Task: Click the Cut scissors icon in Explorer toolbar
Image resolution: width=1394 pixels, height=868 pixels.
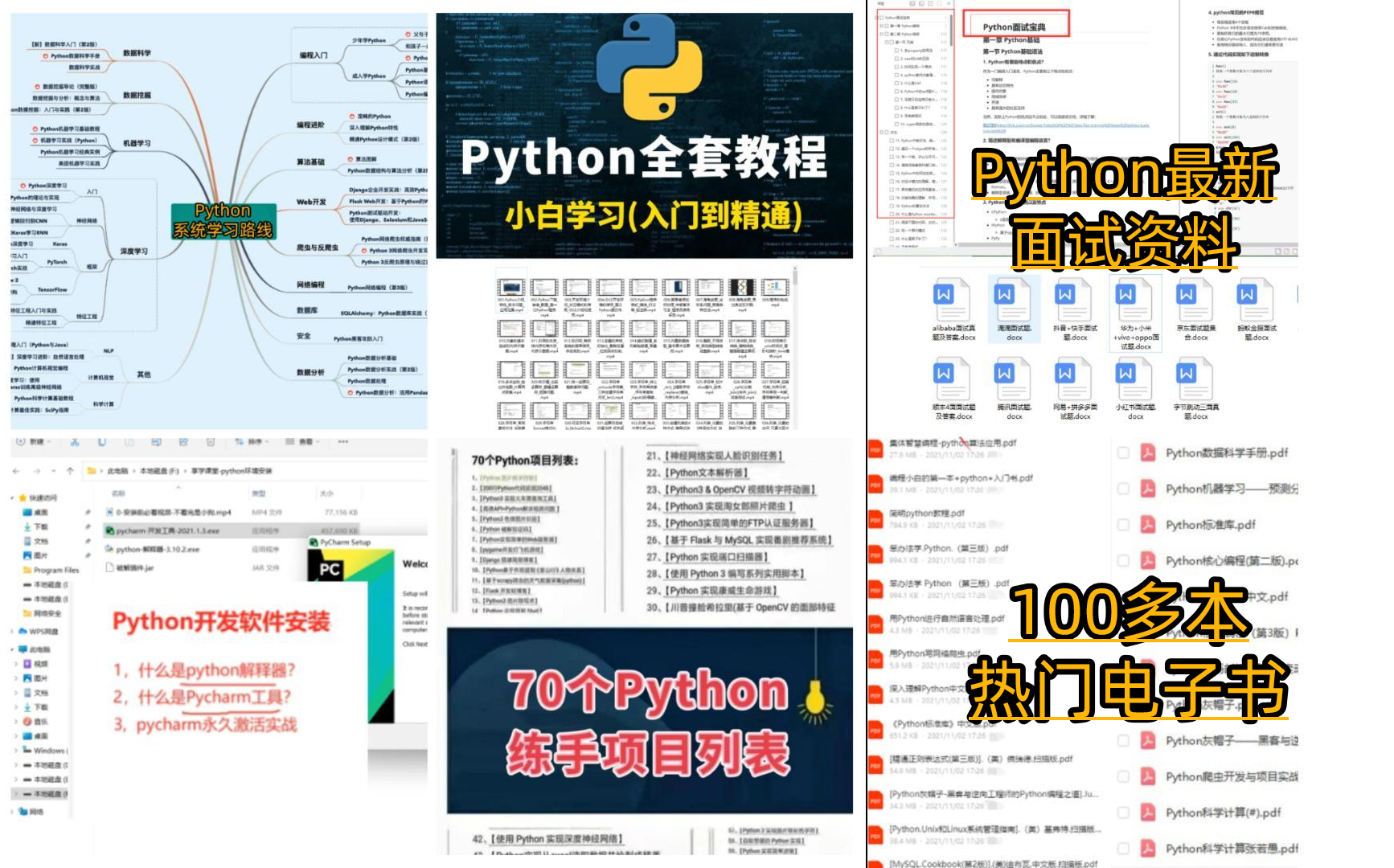Action: coord(75,442)
